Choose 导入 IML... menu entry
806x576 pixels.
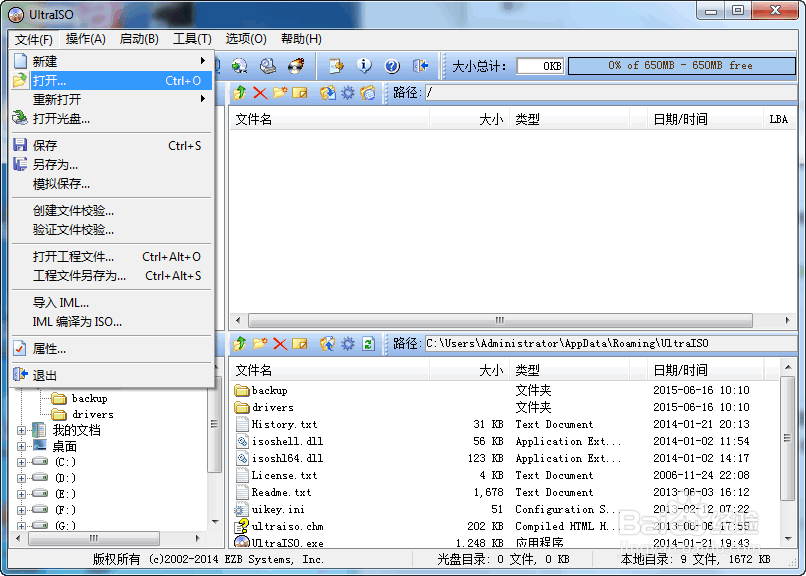113,303
